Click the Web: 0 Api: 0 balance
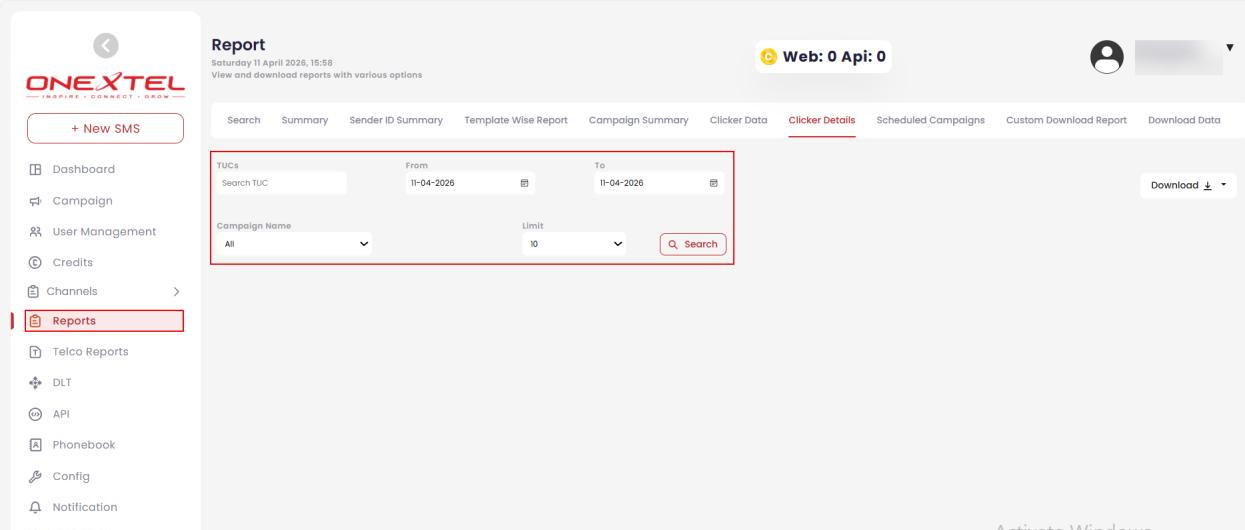 (823, 57)
